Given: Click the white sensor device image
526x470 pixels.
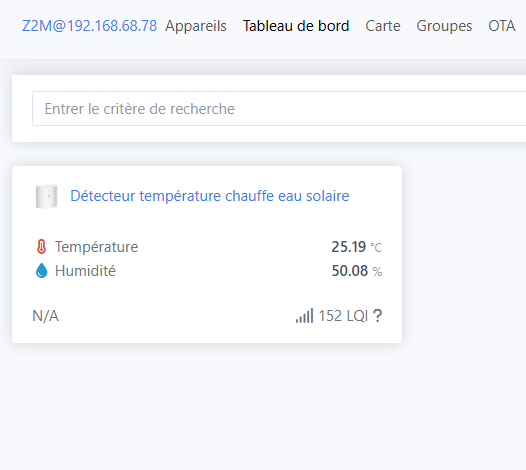Looking at the screenshot, I should [46, 196].
